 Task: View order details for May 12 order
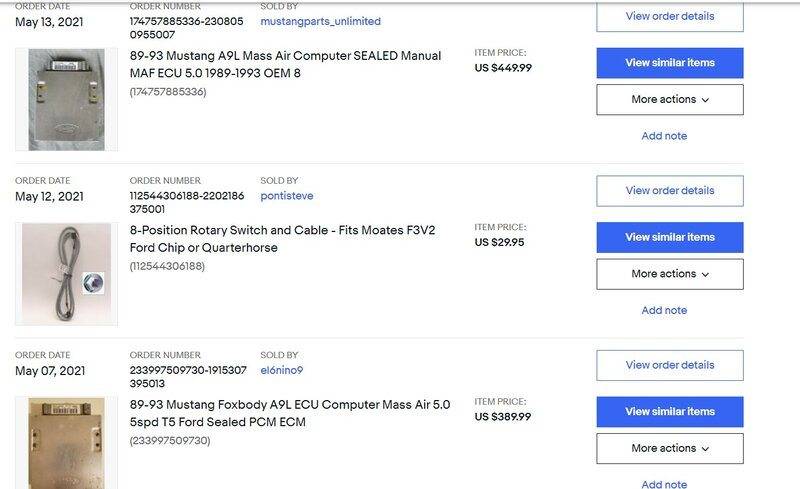(x=669, y=191)
